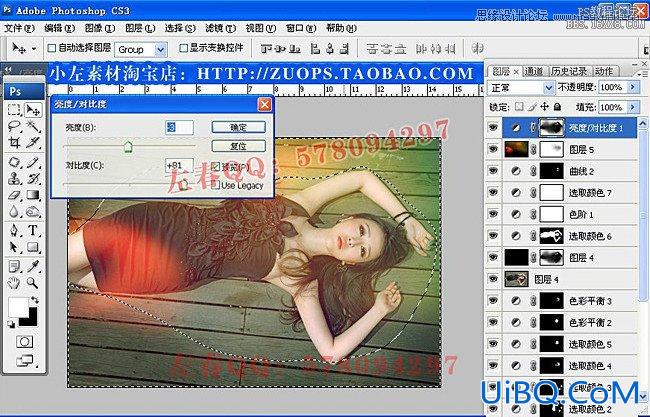Select the Rectangular Marquee tool
The height and width of the screenshot is (417, 650).
(x=14, y=110)
